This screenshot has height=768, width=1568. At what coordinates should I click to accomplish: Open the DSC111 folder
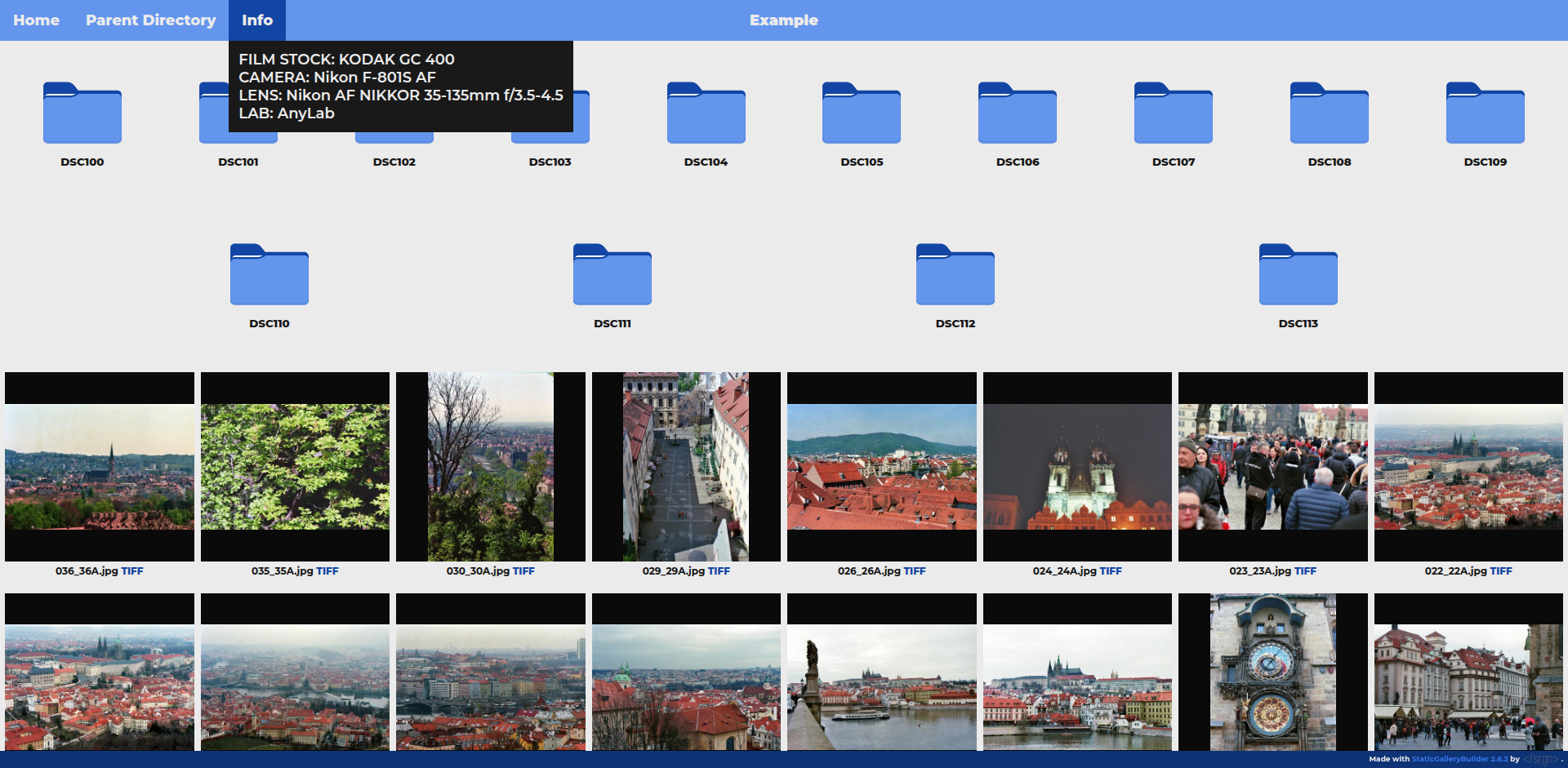click(612, 275)
